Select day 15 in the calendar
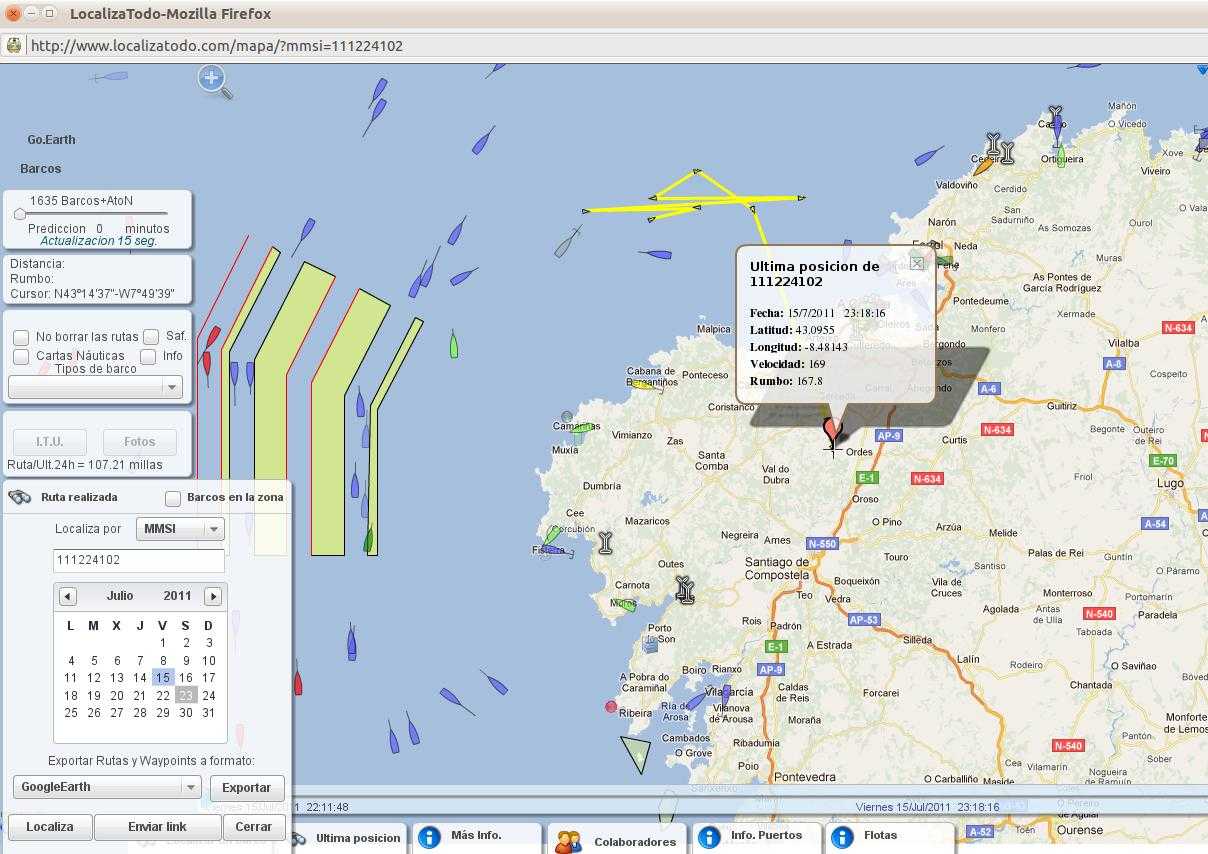The height and width of the screenshot is (854, 1208). tap(162, 678)
